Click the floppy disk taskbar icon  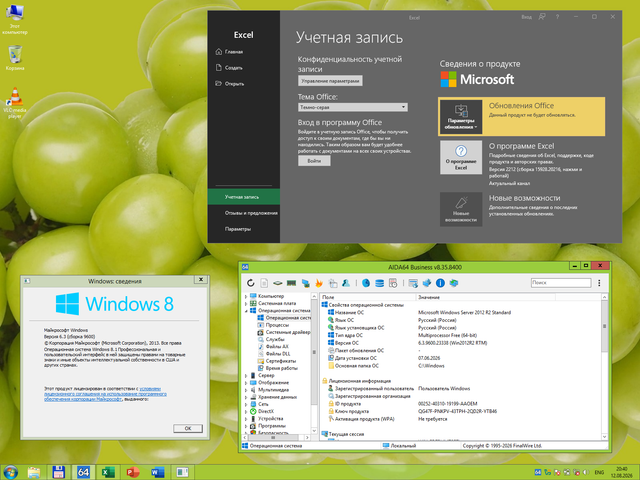[x=58, y=472]
